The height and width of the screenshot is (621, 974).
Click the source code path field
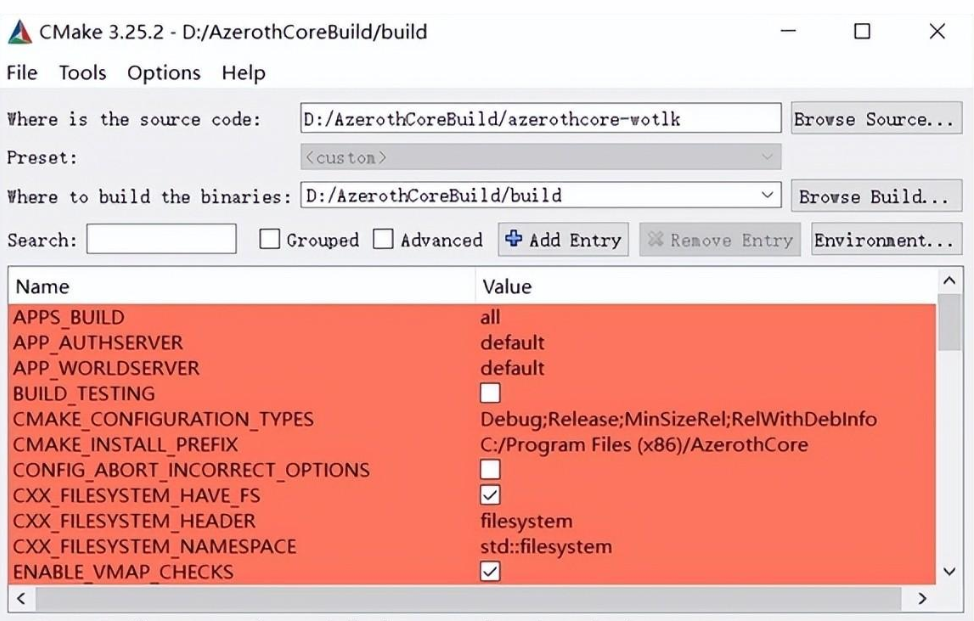coord(540,118)
